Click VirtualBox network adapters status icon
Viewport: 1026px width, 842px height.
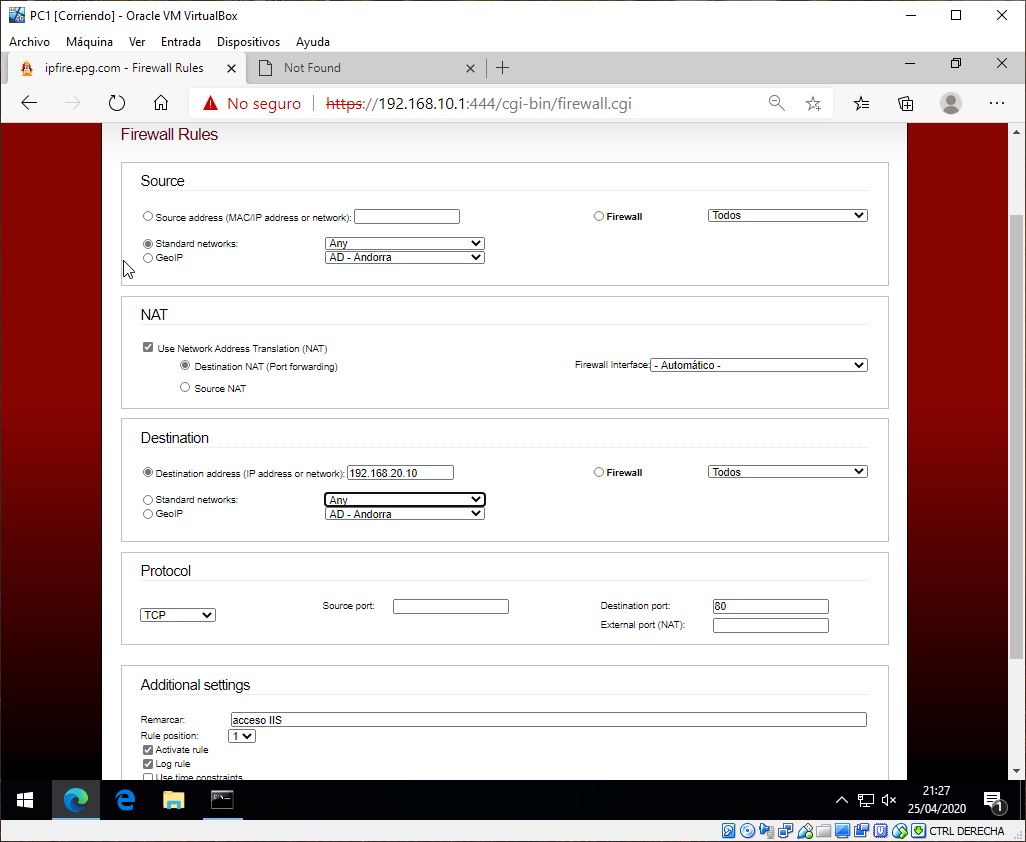[x=785, y=831]
